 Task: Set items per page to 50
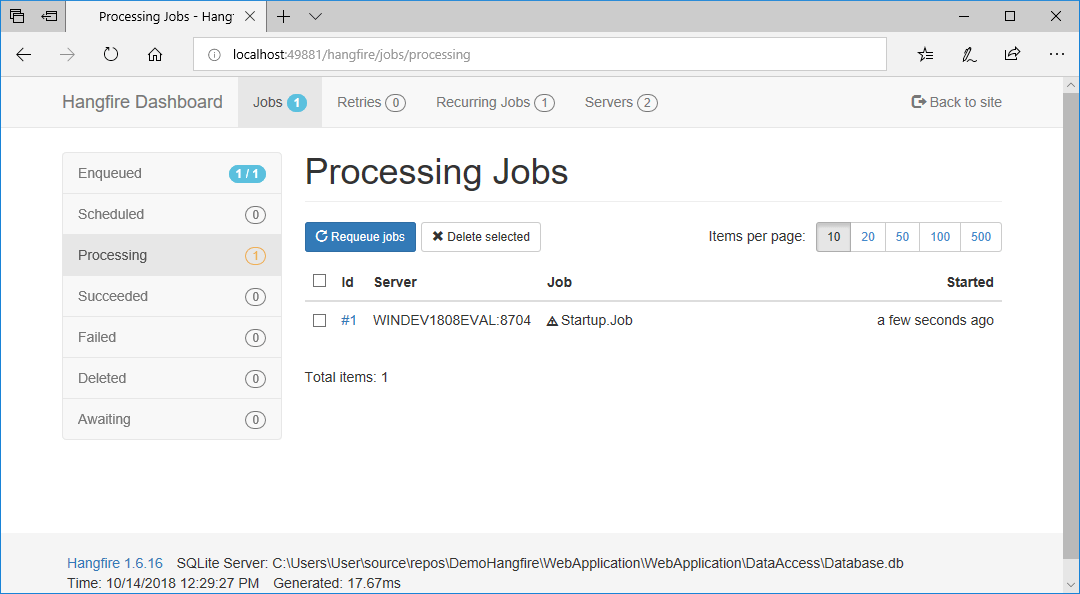coord(902,236)
